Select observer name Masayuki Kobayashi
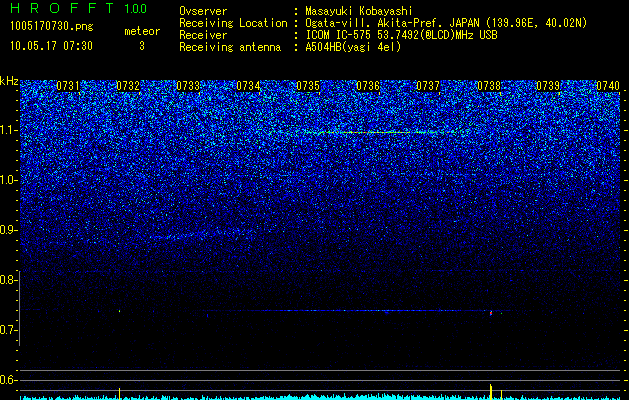Screen dimensions: 629x400 click(359, 12)
